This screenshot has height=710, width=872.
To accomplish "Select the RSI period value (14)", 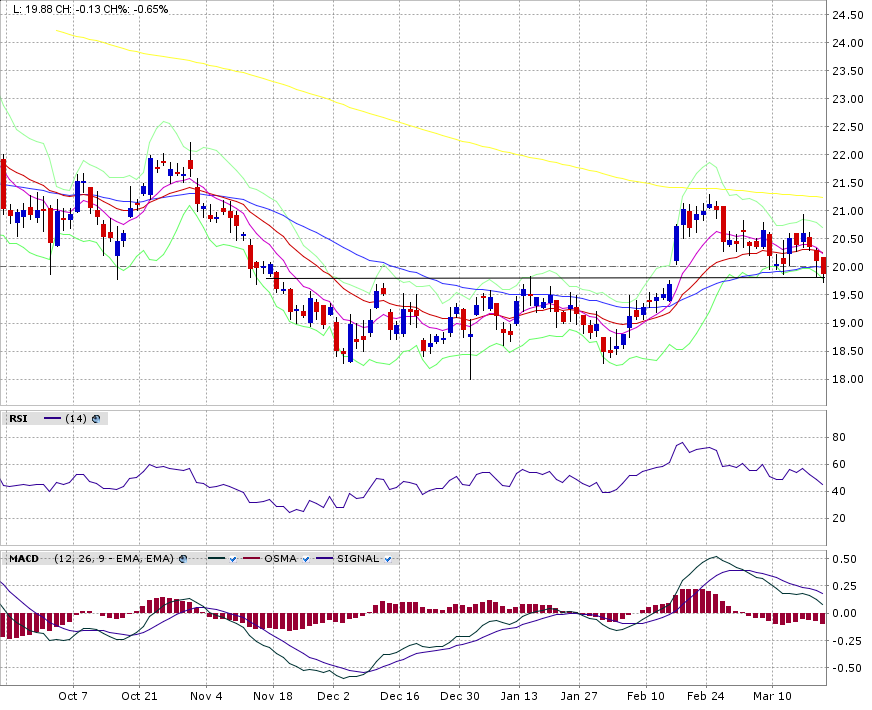I will click(76, 419).
